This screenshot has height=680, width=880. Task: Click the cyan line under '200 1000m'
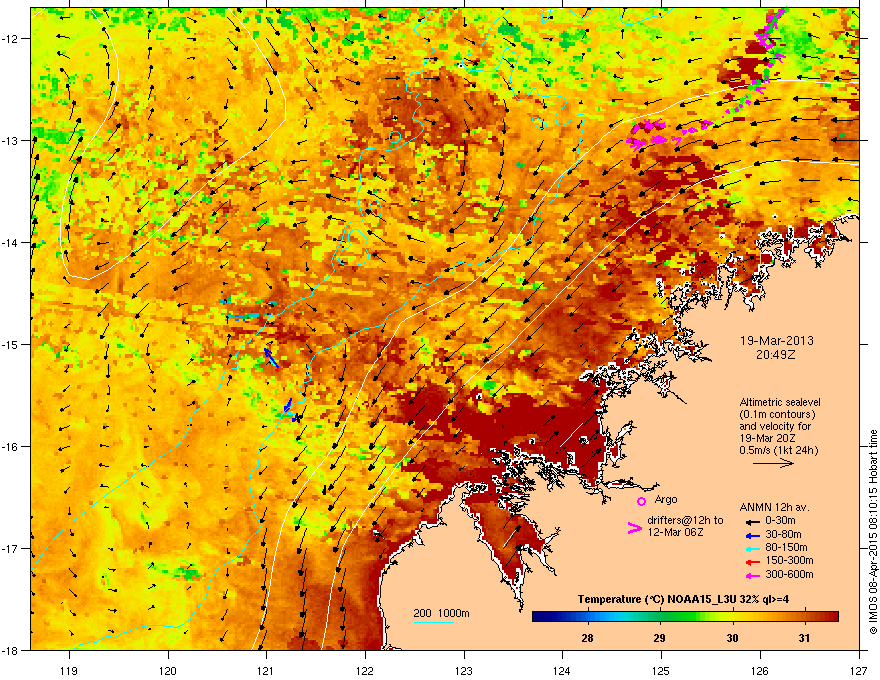(x=433, y=622)
